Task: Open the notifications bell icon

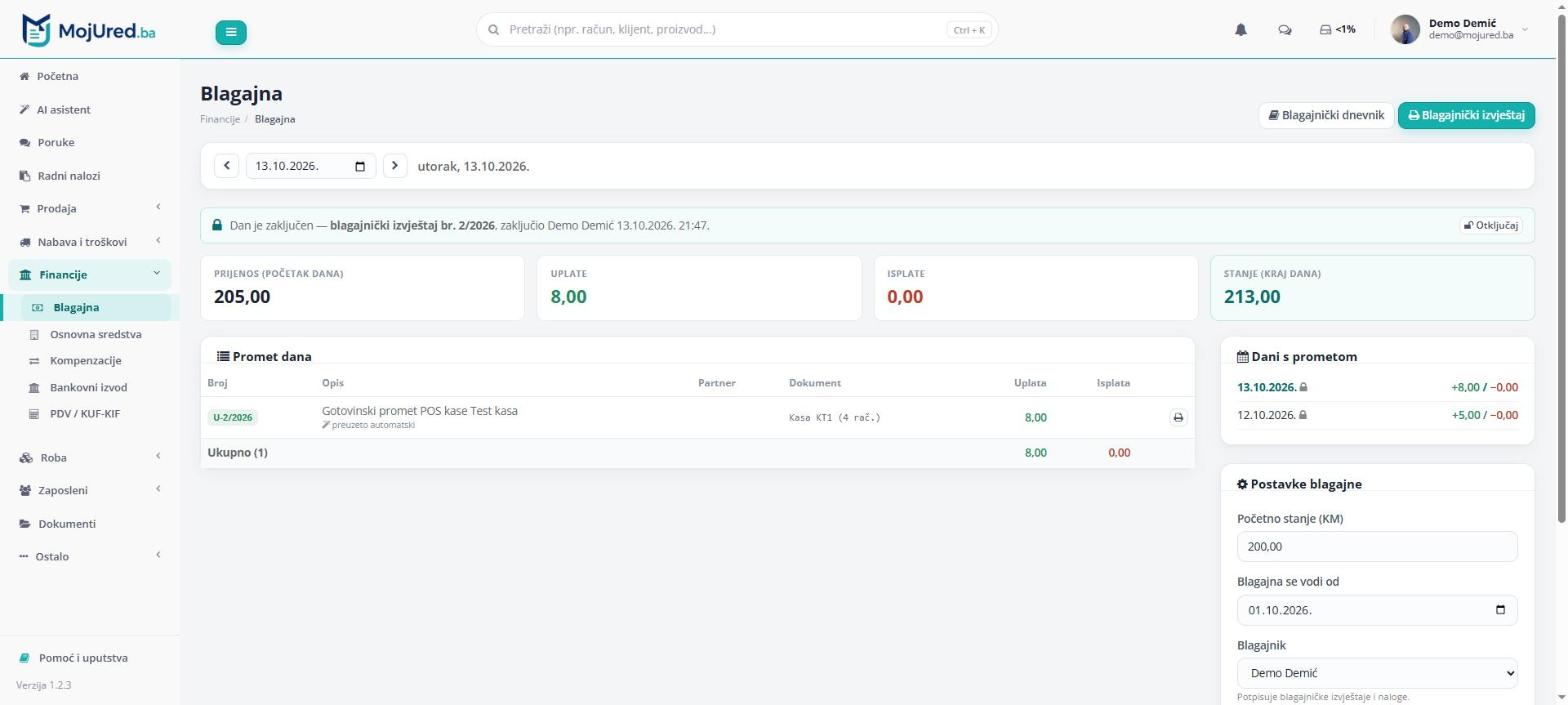Action: [x=1240, y=30]
